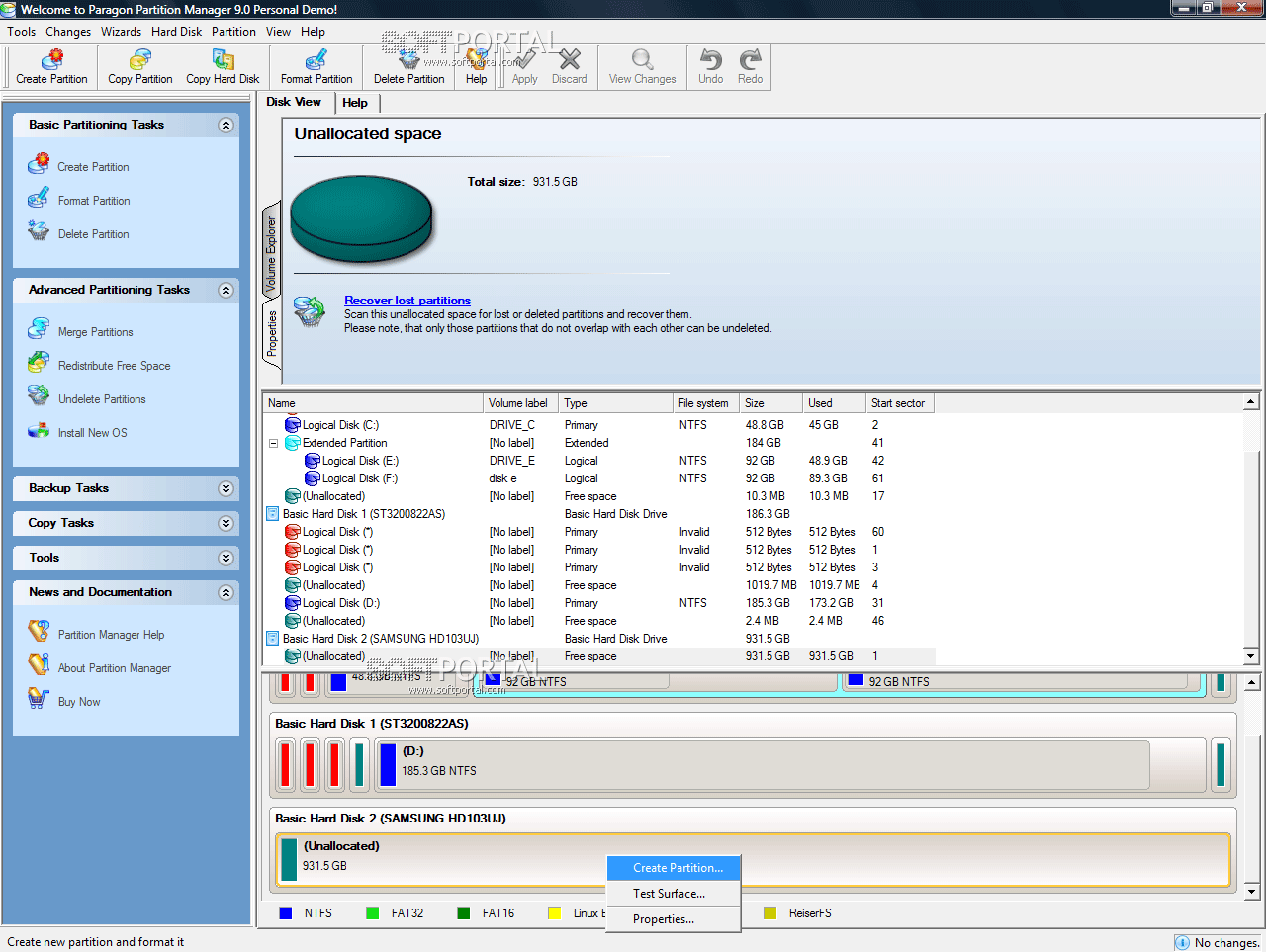Click the Apply toolbar button
Viewport: 1266px width, 952px height.
point(525,67)
